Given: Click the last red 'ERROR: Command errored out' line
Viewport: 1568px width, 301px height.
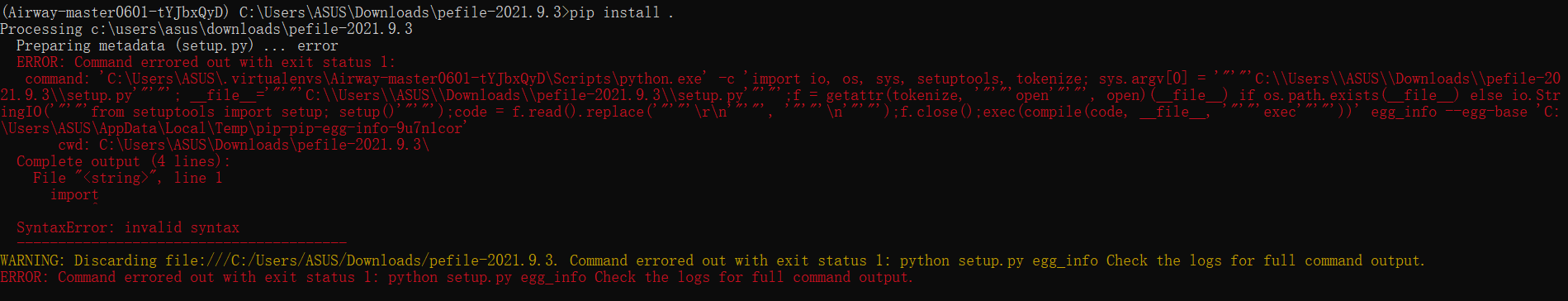Looking at the screenshot, I should tap(457, 277).
